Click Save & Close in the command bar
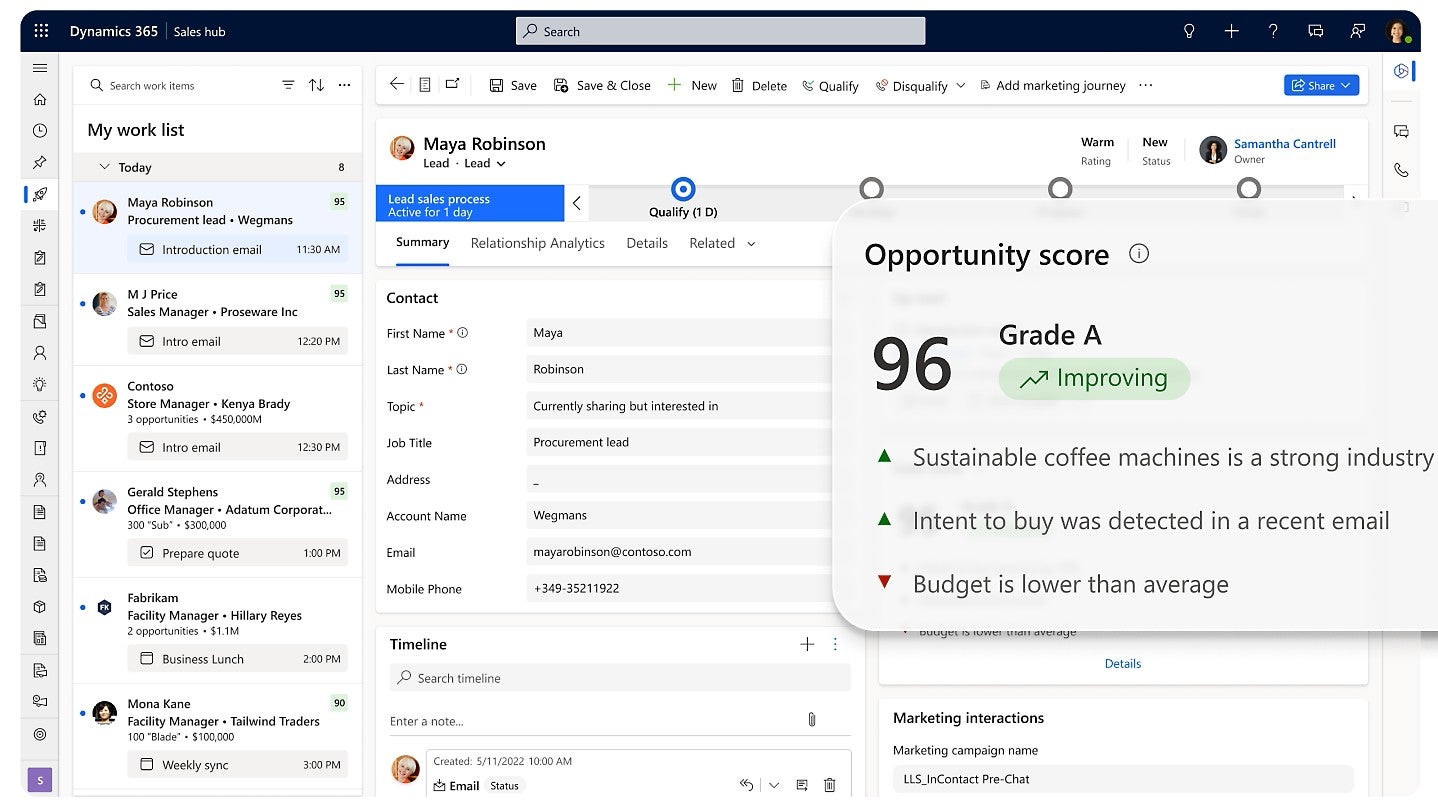Screen dimensions: 1438x801 [x=602, y=85]
